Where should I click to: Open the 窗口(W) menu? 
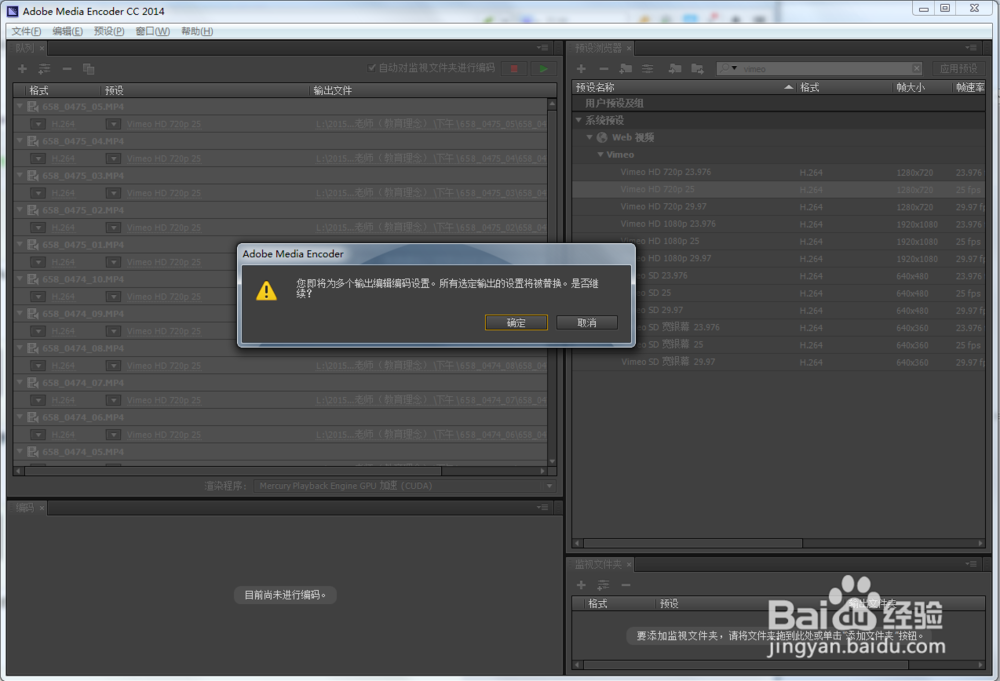tap(152, 31)
